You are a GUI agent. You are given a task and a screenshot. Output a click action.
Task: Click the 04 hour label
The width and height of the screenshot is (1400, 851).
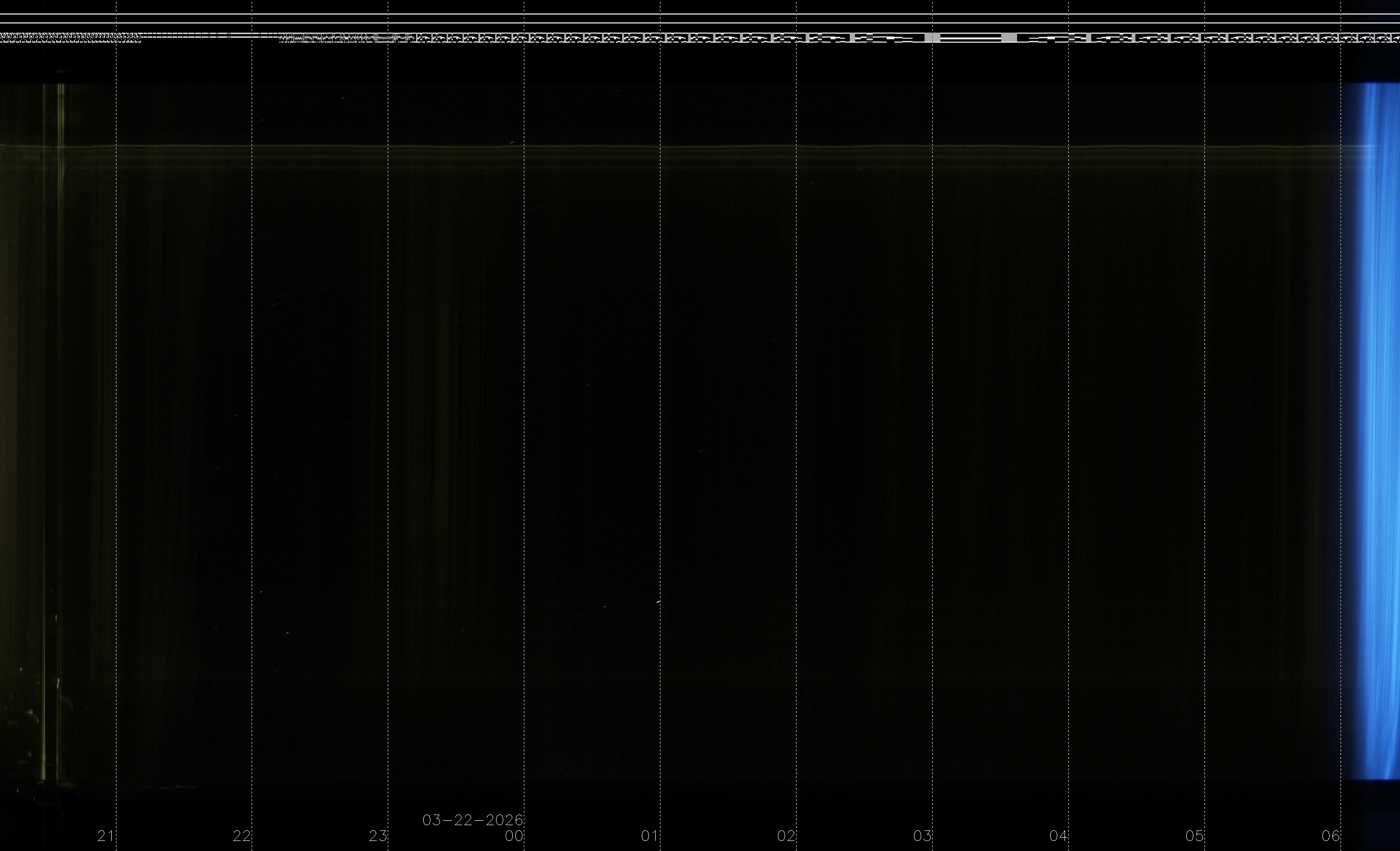tap(1058, 836)
